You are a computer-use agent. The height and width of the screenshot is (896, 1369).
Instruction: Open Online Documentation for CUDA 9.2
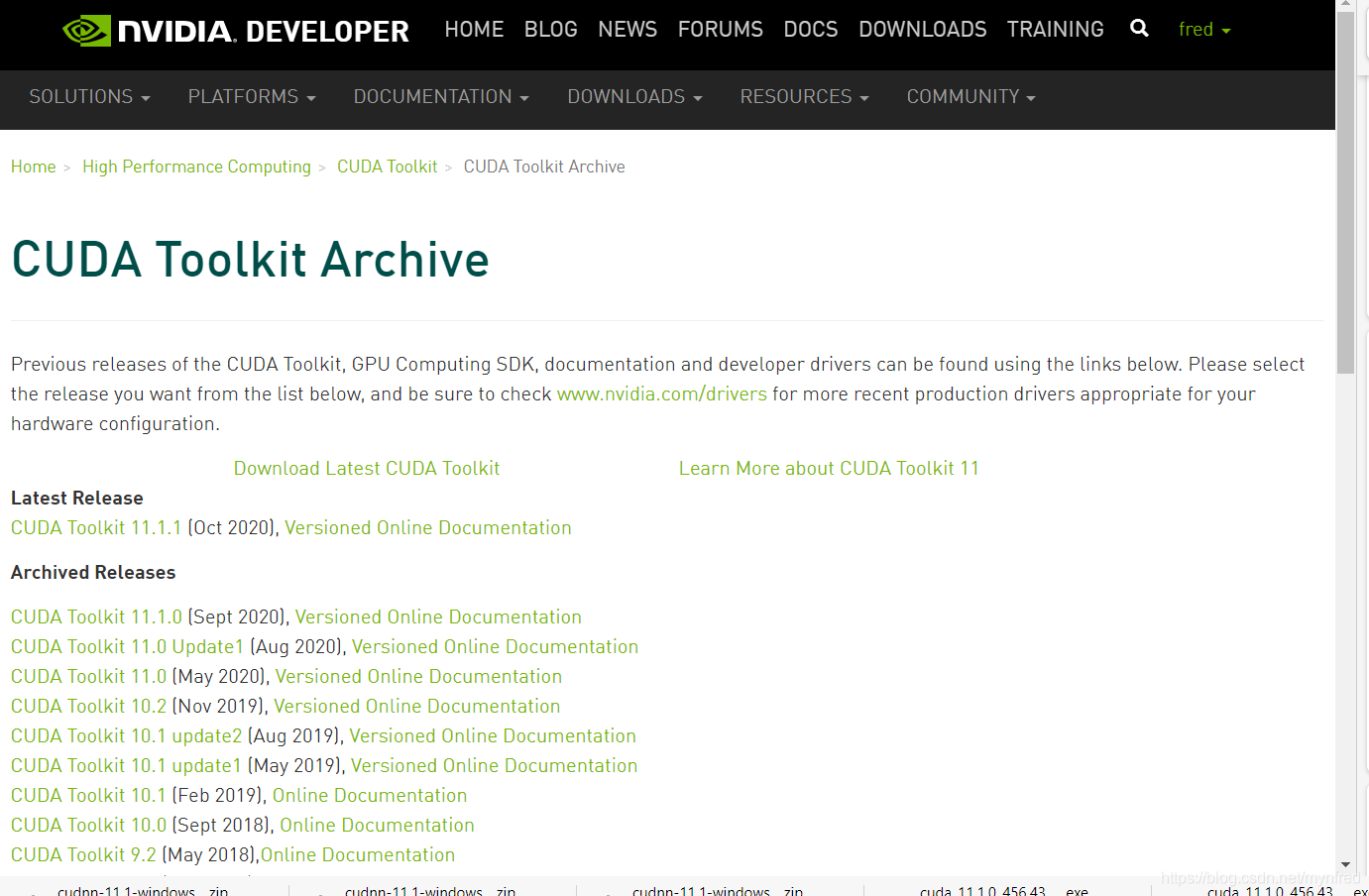coord(358,855)
